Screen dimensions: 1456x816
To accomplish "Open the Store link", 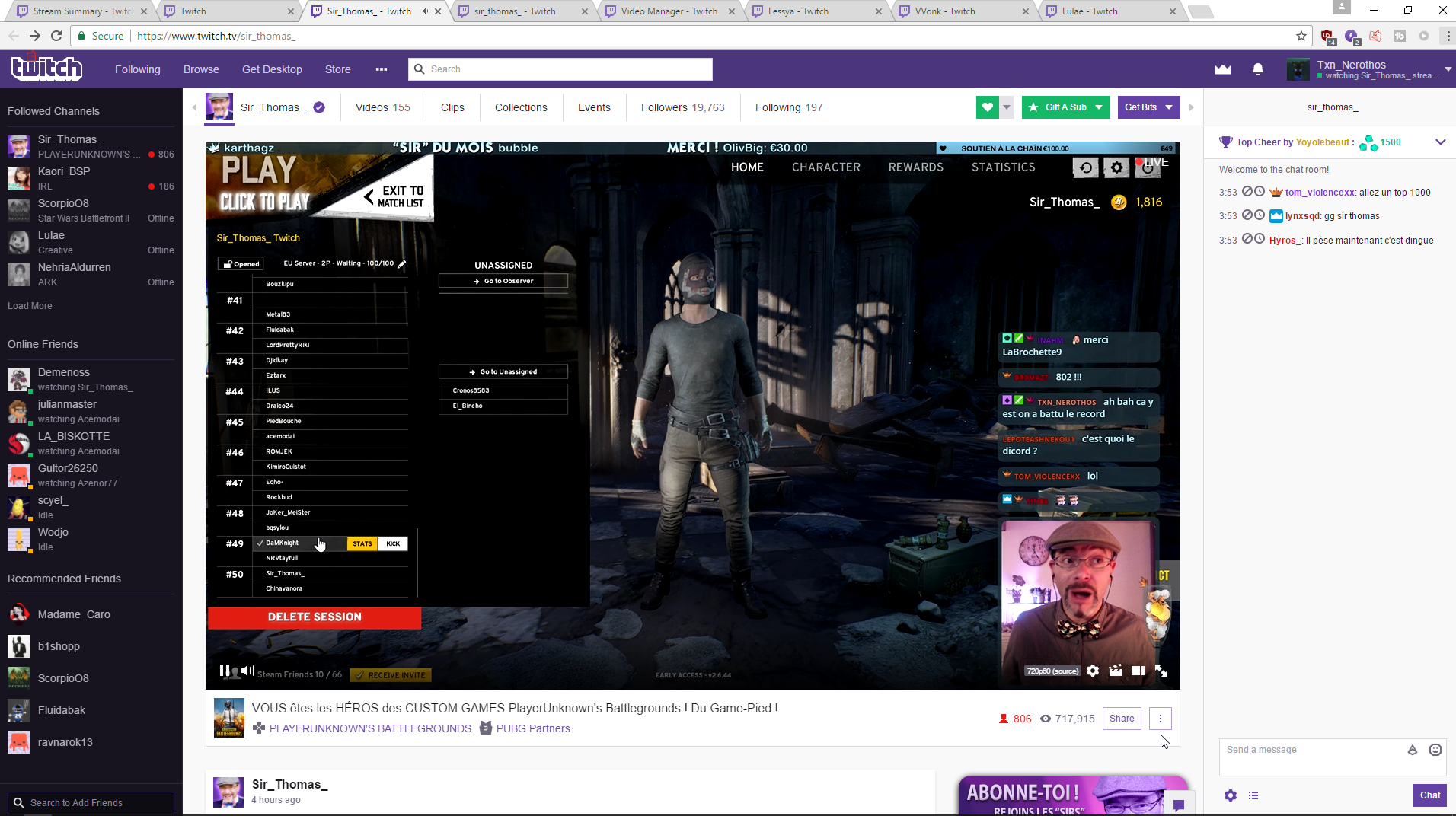I will 338,69.
